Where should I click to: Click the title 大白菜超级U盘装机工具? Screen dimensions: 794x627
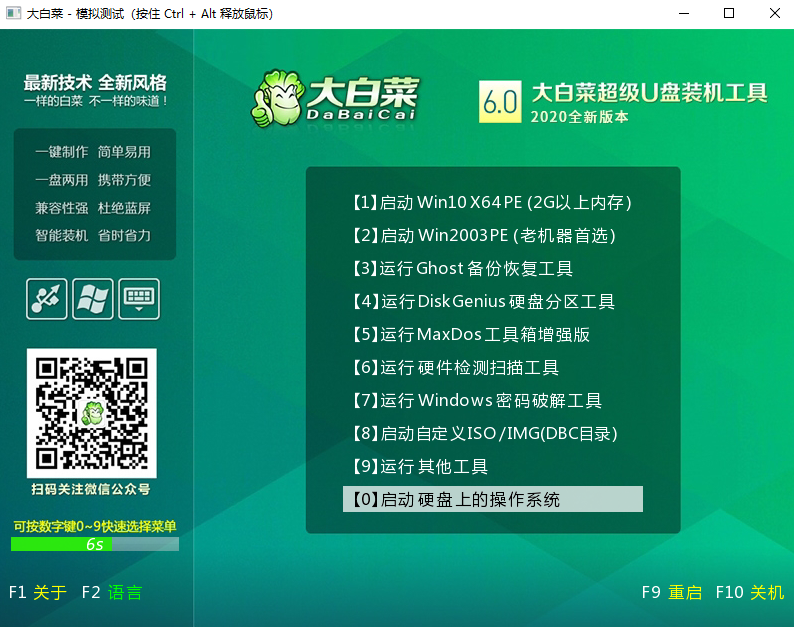(x=649, y=93)
